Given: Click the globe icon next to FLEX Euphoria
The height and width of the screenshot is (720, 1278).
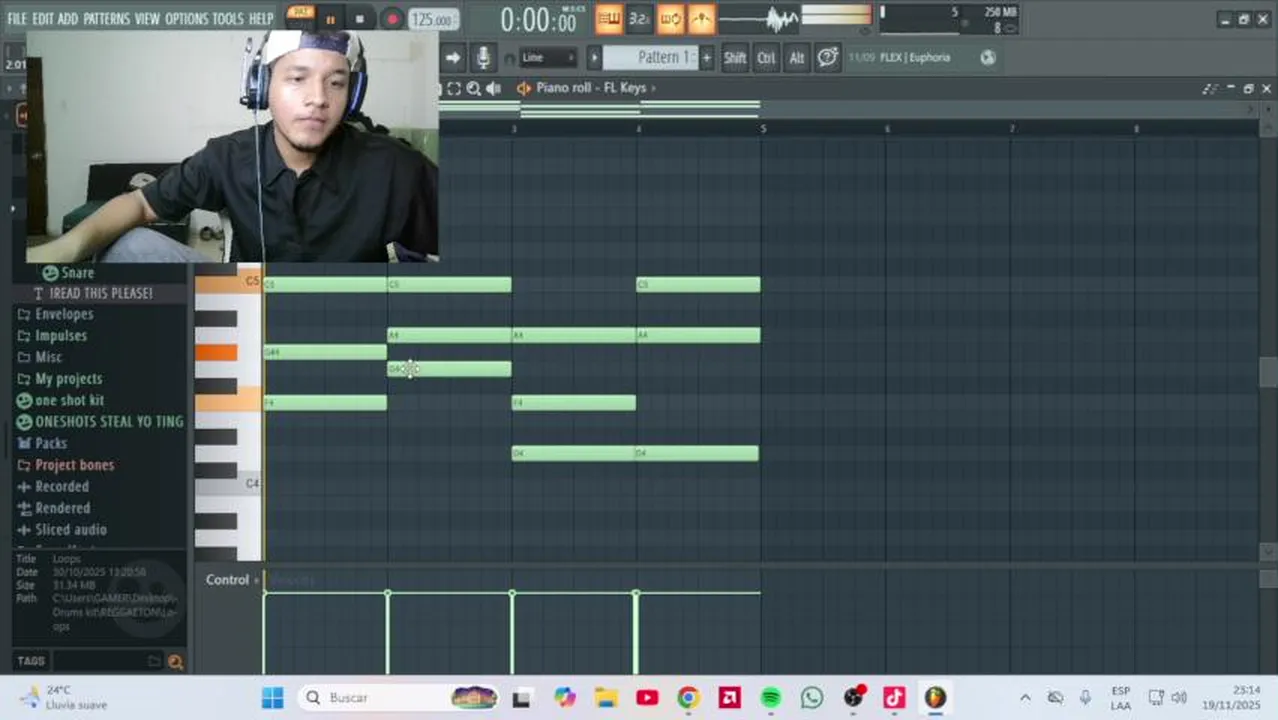Looking at the screenshot, I should click(988, 57).
